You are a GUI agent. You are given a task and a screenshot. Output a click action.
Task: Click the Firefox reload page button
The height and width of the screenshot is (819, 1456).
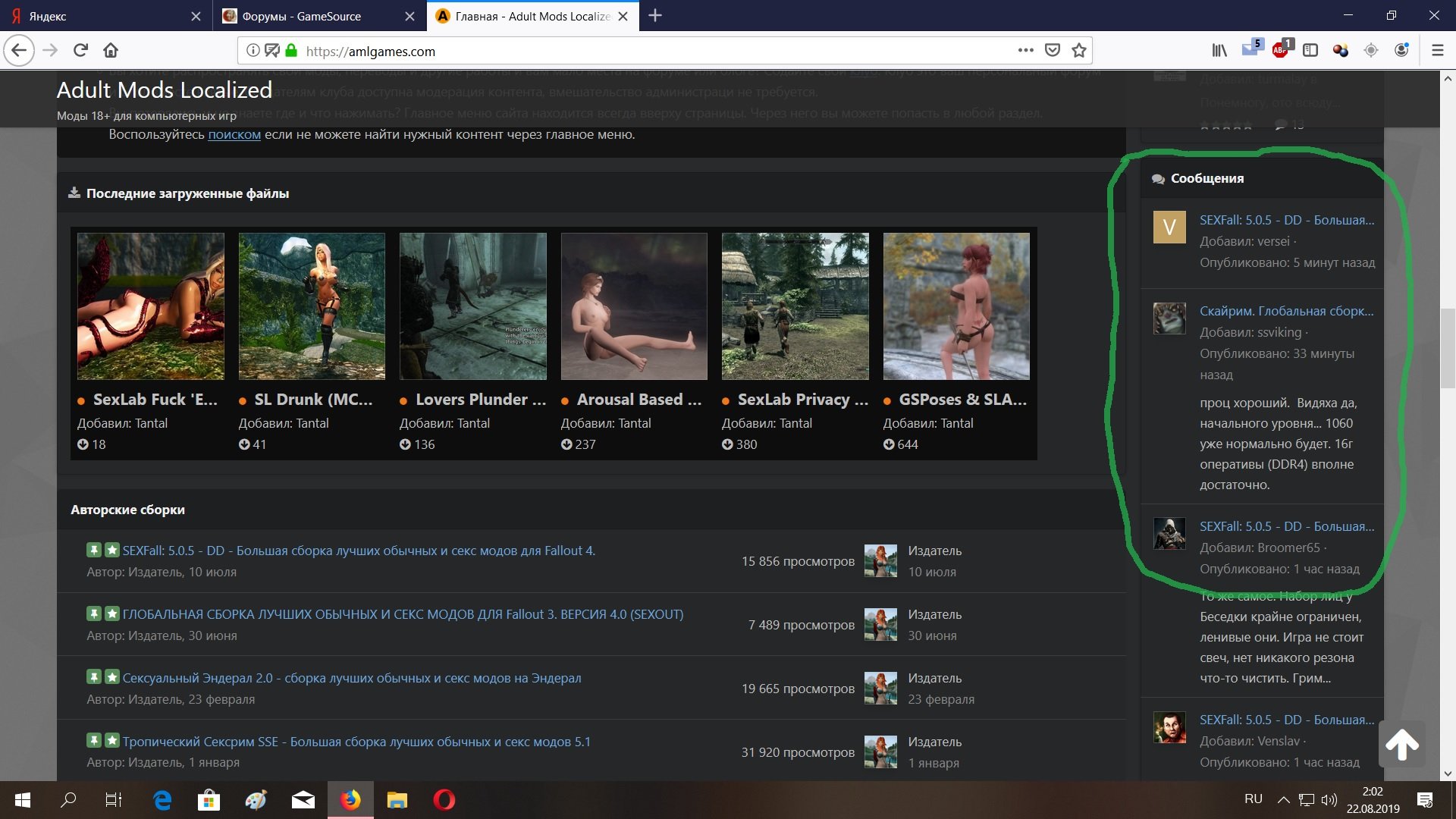coord(80,51)
